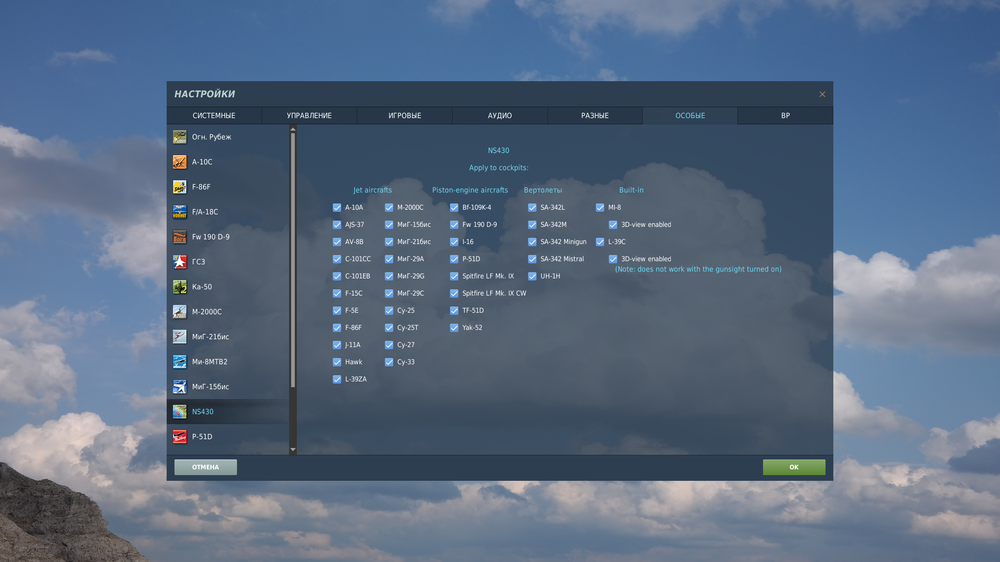Click the module list scrollbar thumb

click(293, 260)
